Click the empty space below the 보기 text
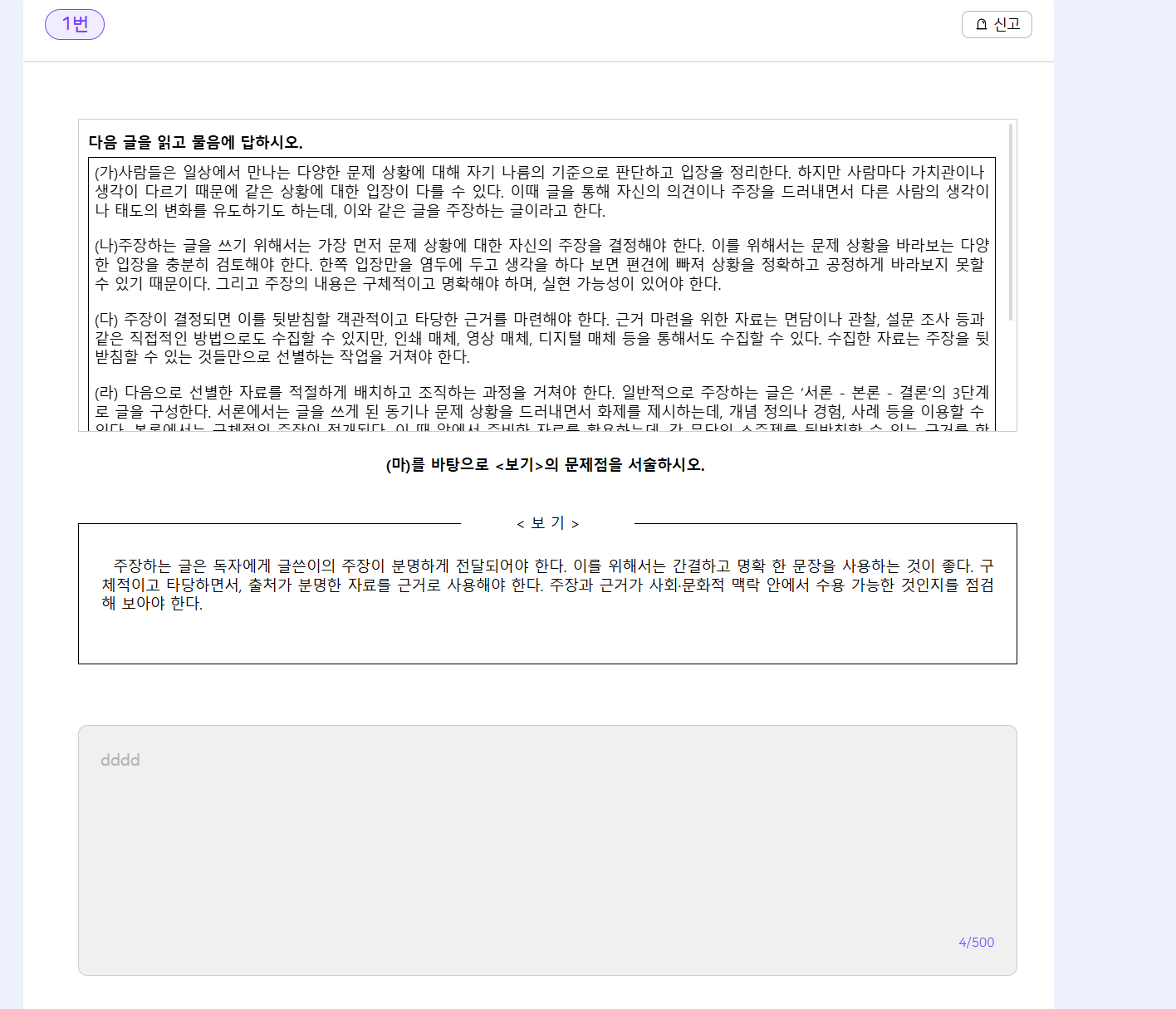This screenshot has width=1176, height=1009. click(x=547, y=638)
